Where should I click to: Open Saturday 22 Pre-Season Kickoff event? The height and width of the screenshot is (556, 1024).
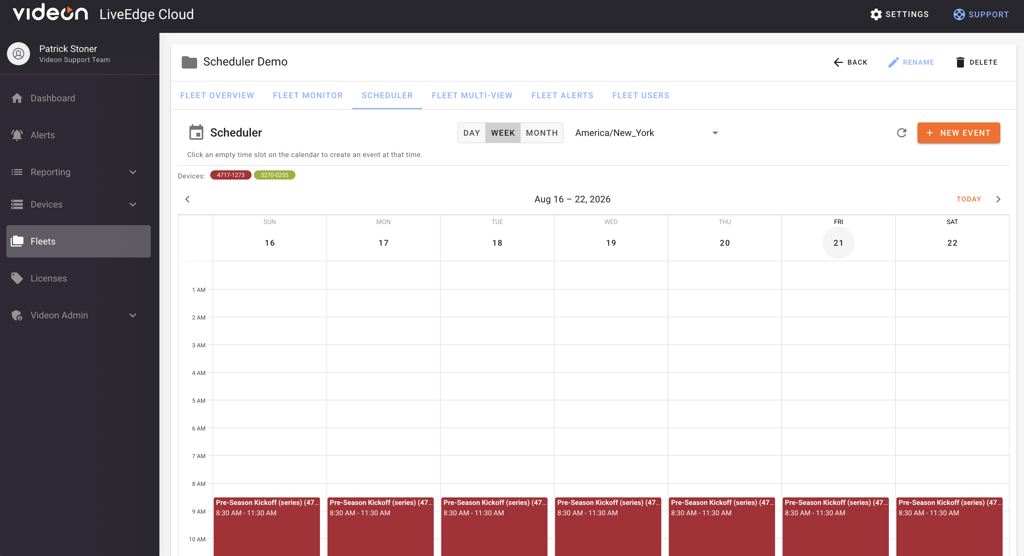click(x=949, y=527)
